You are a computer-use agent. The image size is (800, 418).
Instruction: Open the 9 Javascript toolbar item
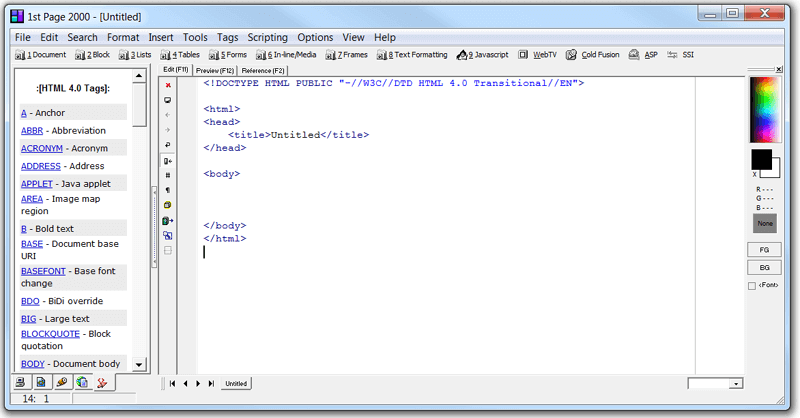(x=483, y=55)
